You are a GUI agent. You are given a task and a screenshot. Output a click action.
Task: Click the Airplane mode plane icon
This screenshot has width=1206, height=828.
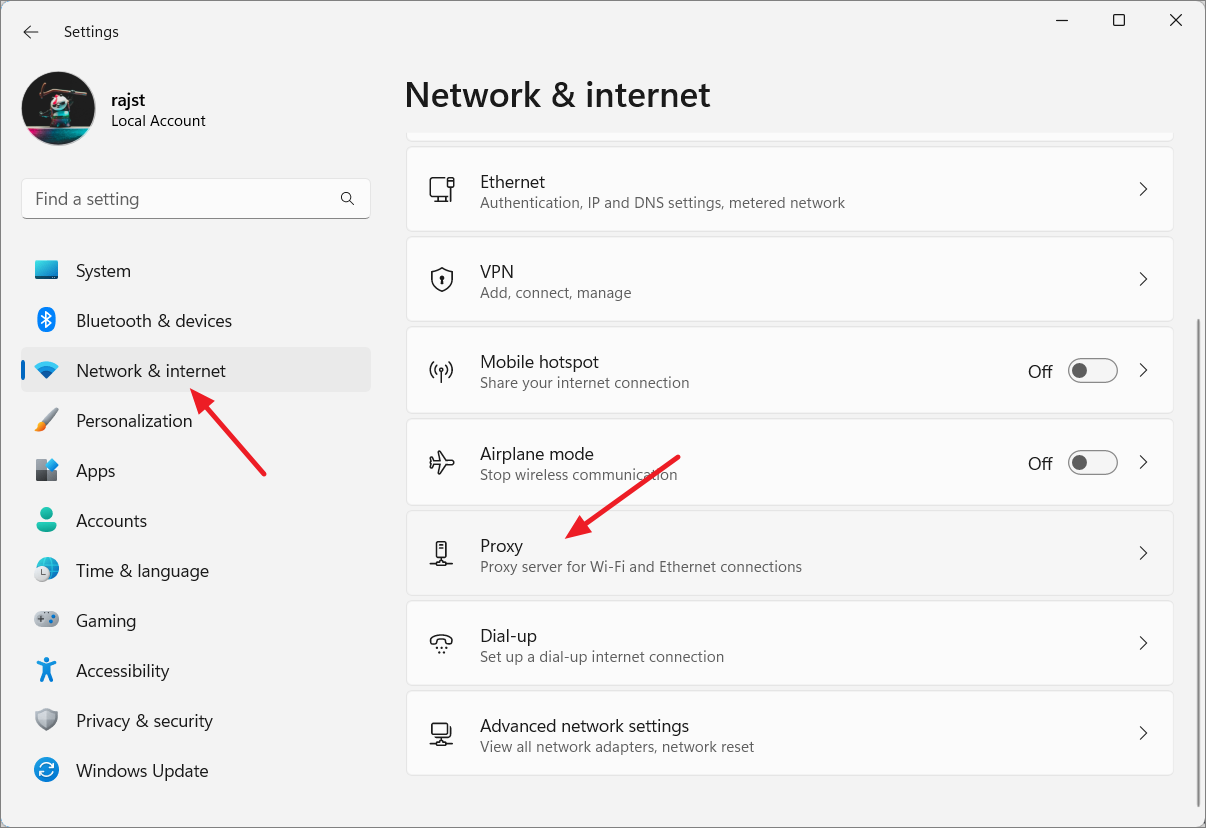[442, 463]
